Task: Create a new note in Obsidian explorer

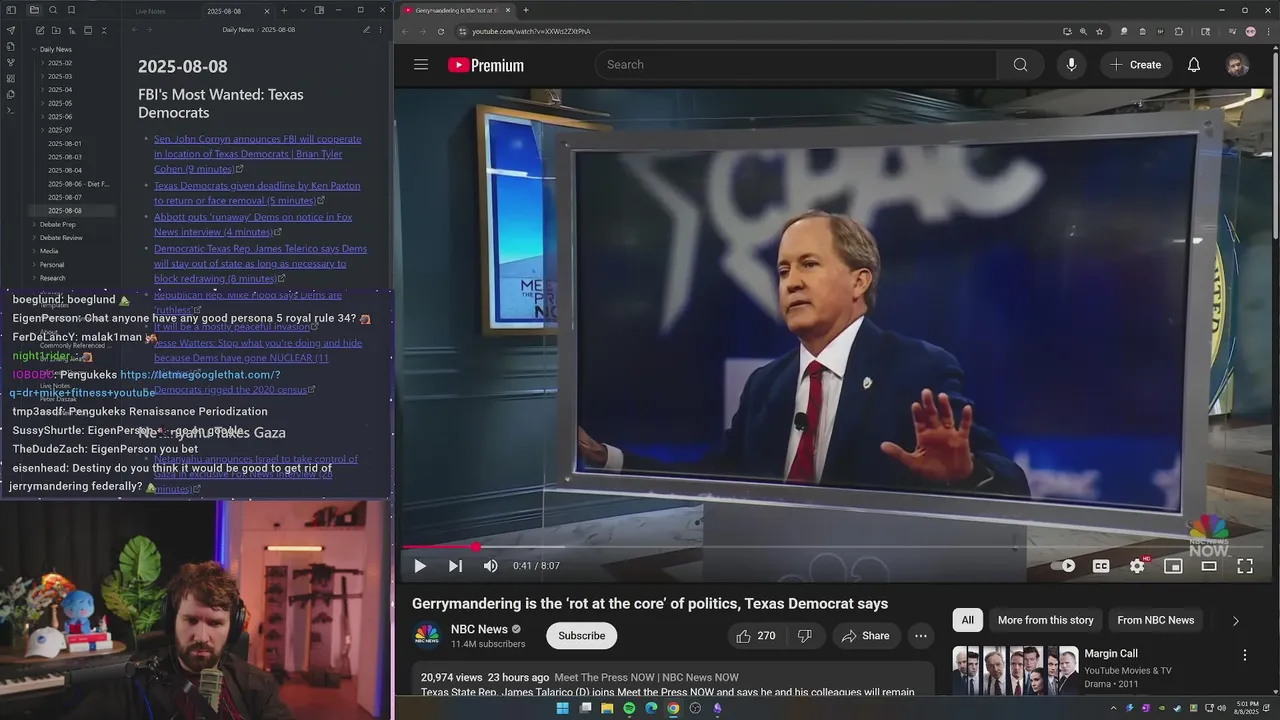Action: [39, 31]
